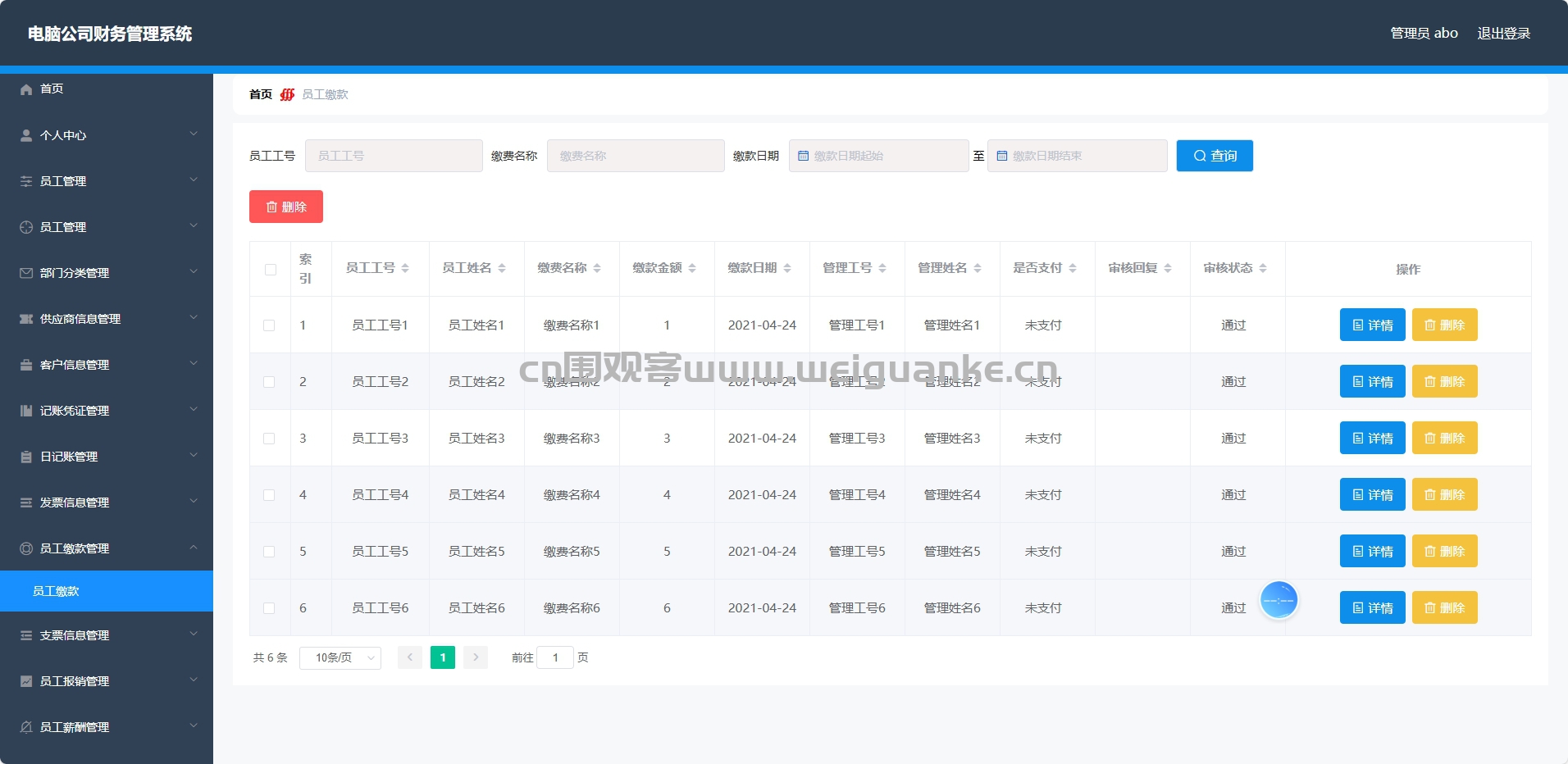Click the home icon beside 首页 in sidebar

click(x=26, y=89)
